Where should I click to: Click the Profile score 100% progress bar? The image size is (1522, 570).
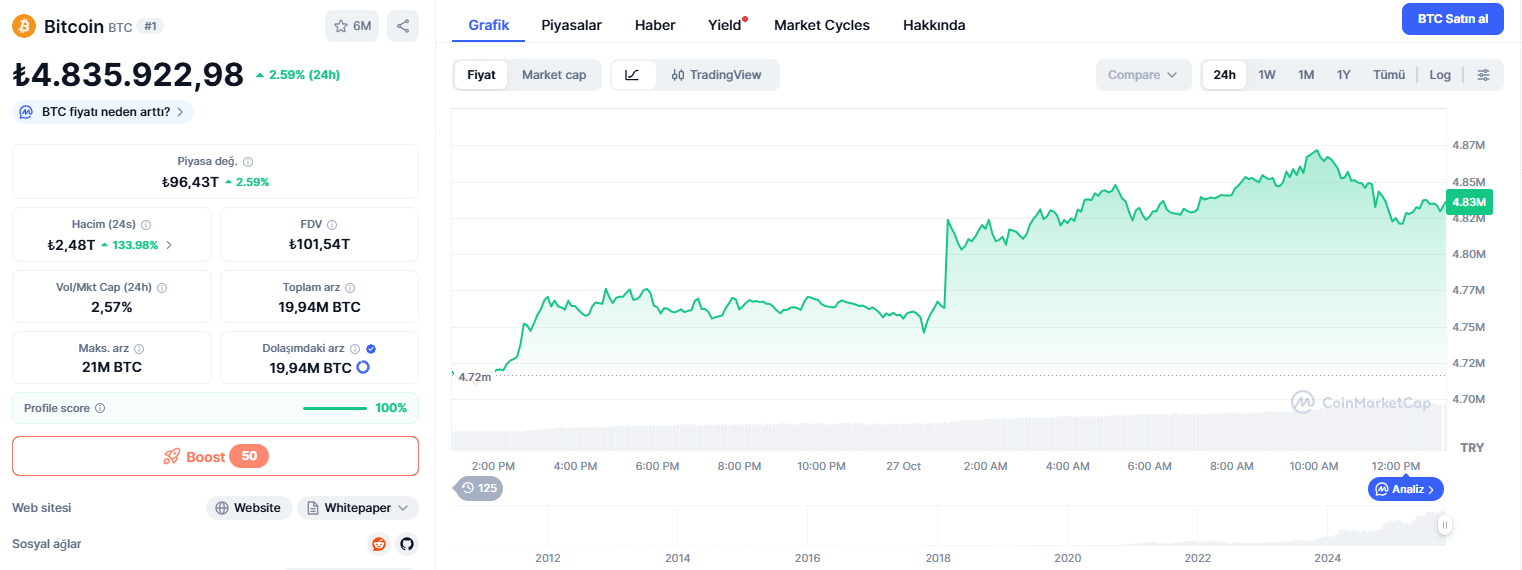pos(335,408)
